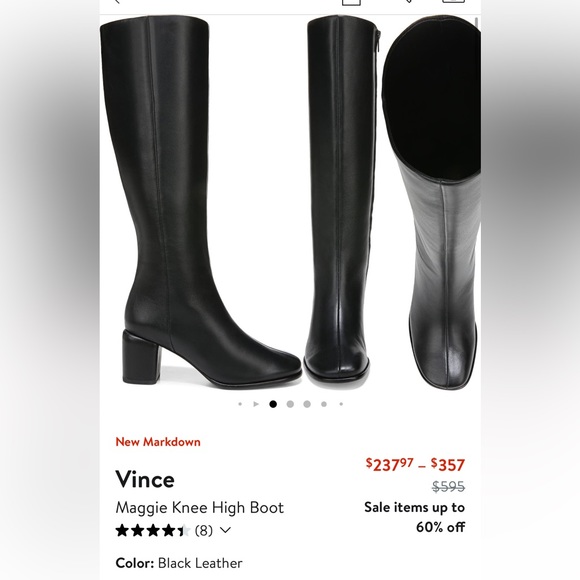Tap the first small carousel dot
The width and height of the screenshot is (580, 580).
(240, 404)
